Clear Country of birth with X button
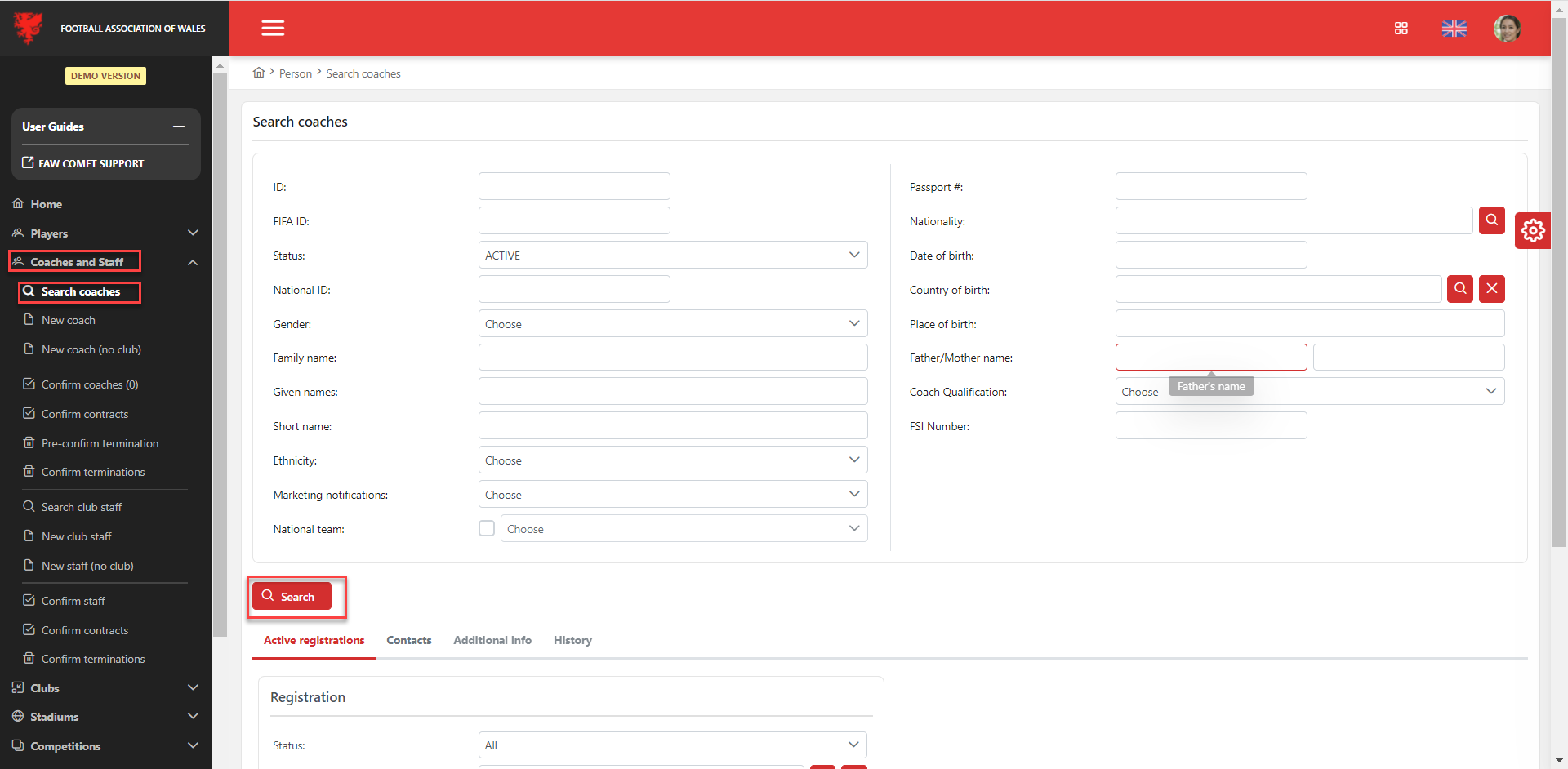The image size is (1568, 769). [1491, 289]
